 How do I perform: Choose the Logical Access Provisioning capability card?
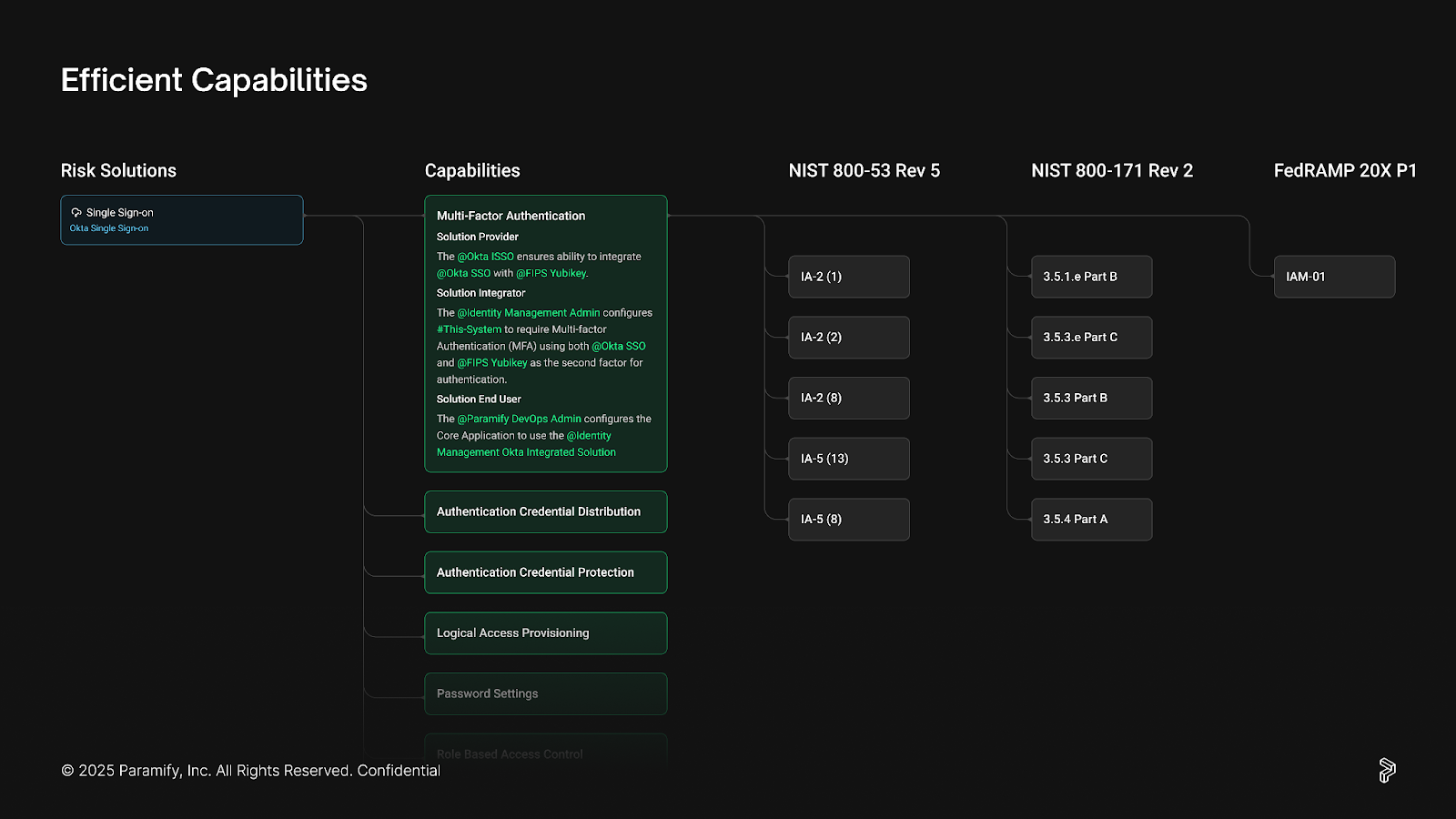(x=546, y=633)
